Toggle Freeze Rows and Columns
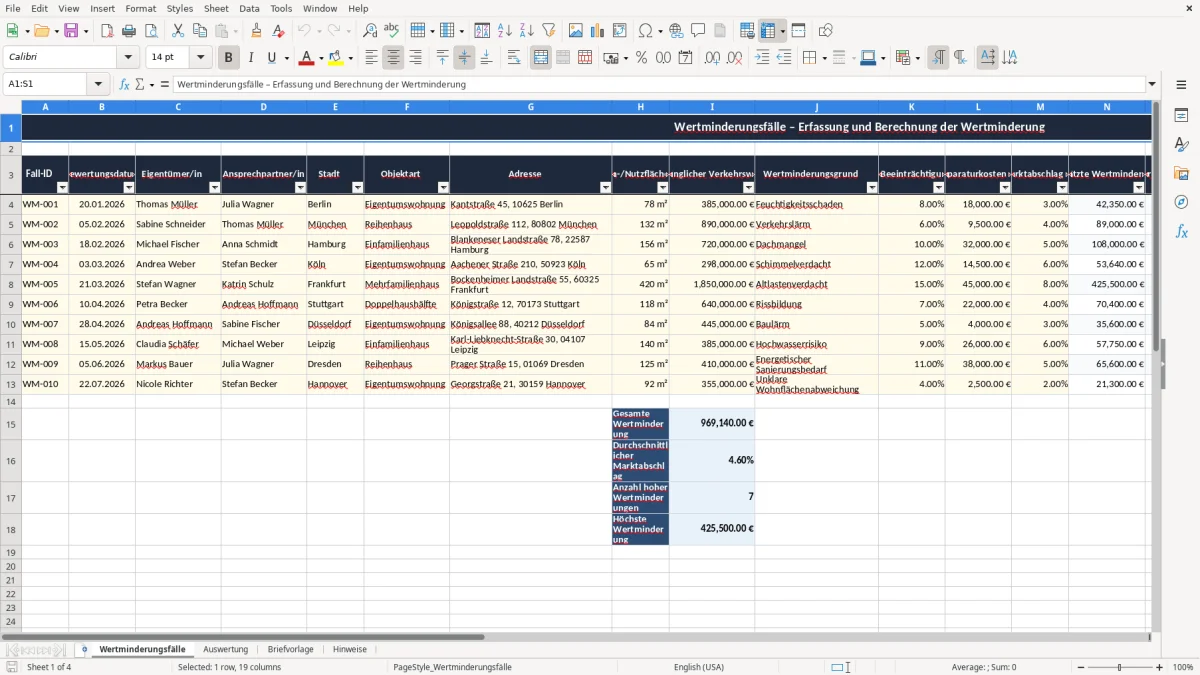Image resolution: width=1200 pixels, height=675 pixels. (768, 31)
